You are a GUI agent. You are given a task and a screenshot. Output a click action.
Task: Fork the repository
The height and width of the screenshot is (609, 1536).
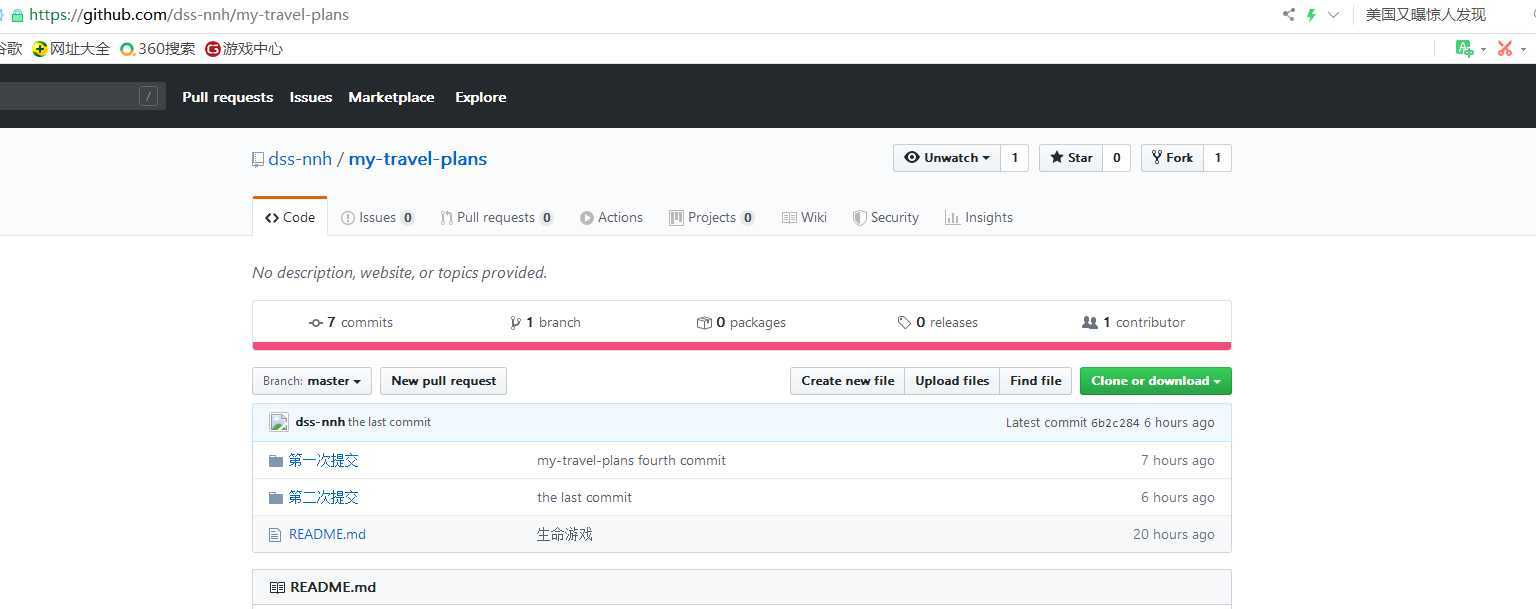point(1172,158)
